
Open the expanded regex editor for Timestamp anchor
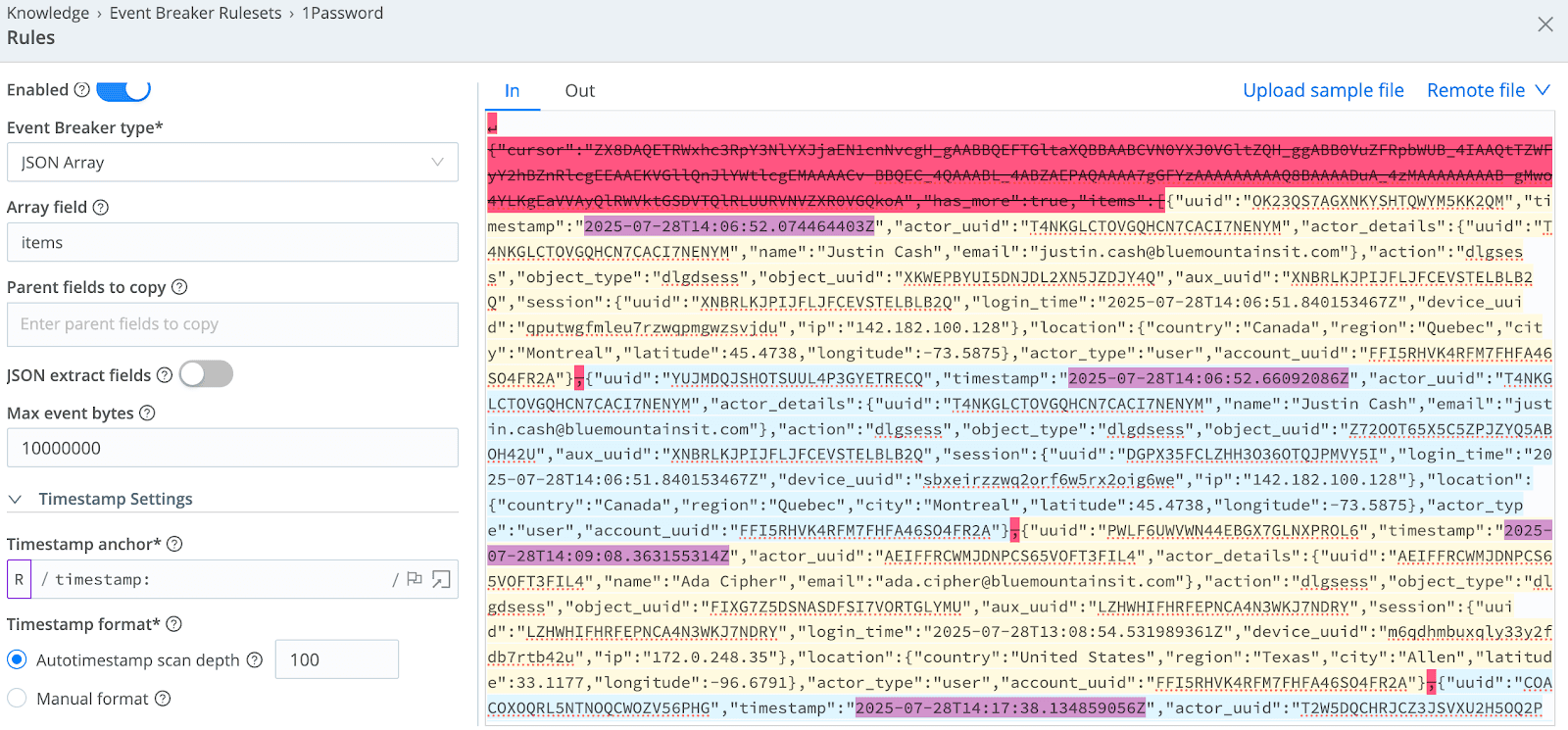click(x=441, y=579)
